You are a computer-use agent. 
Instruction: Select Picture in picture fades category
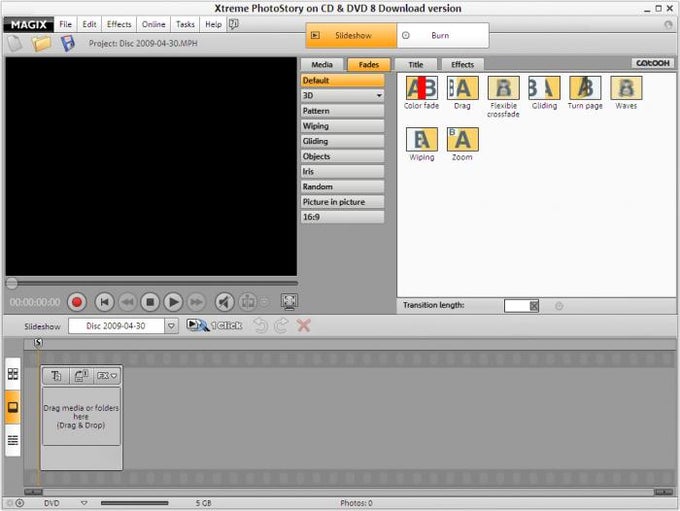pyautogui.click(x=342, y=202)
